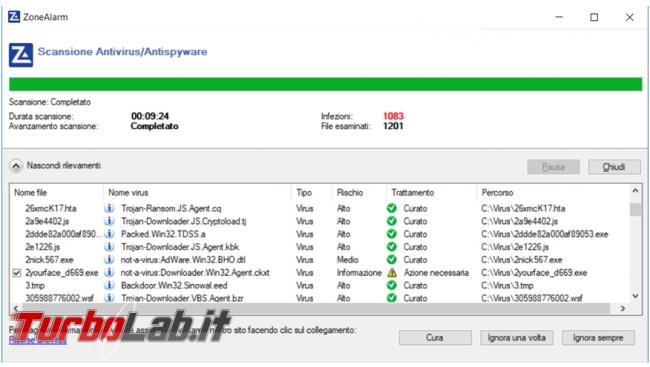Click info icon for Trojan-Downloader.JS.Cryptoload.tj
Image resolution: width=650 pixels, height=367 pixels.
(109, 221)
